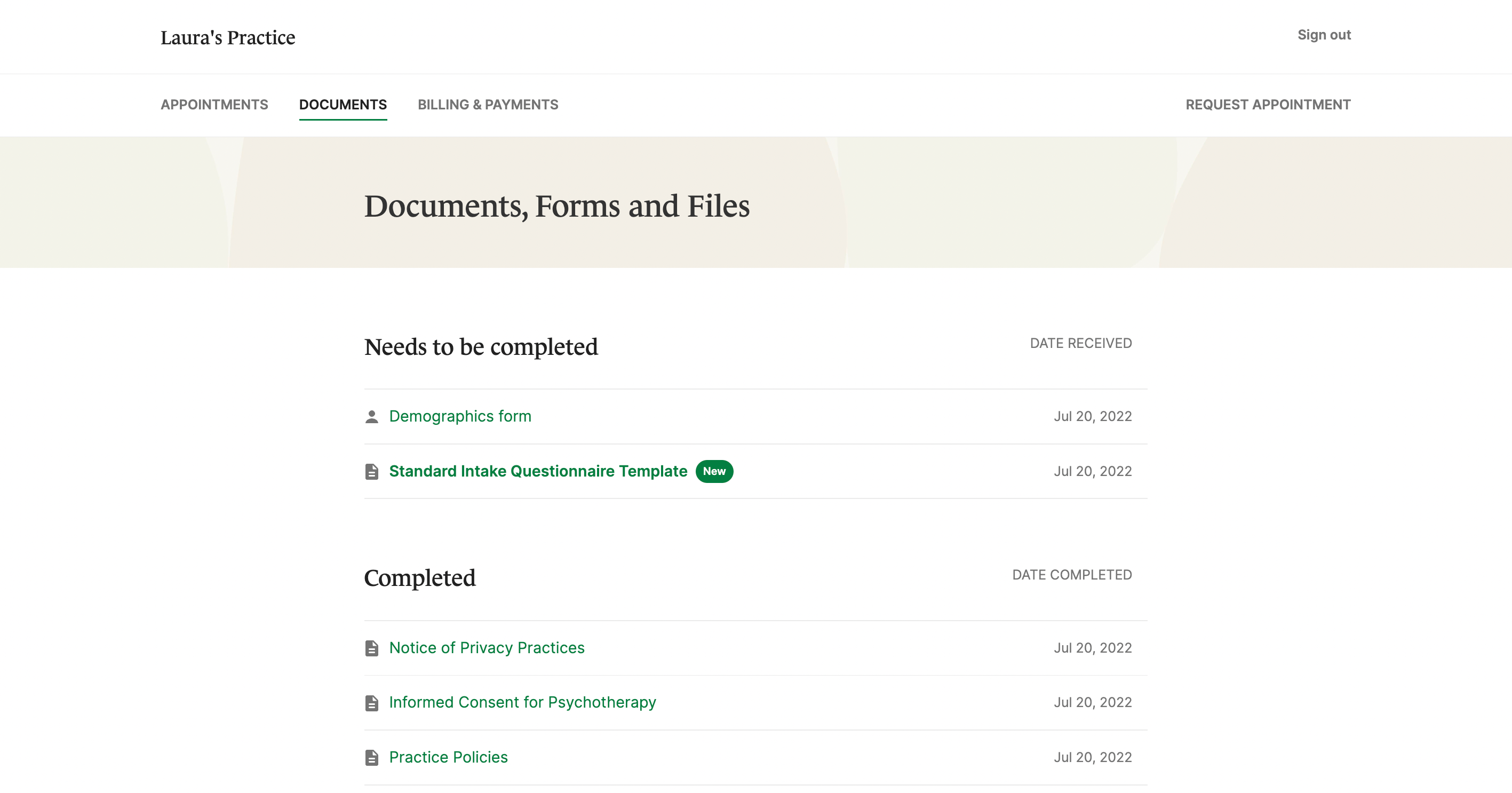Open the Practice Policies document
This screenshot has height=793, width=1512.
point(448,757)
